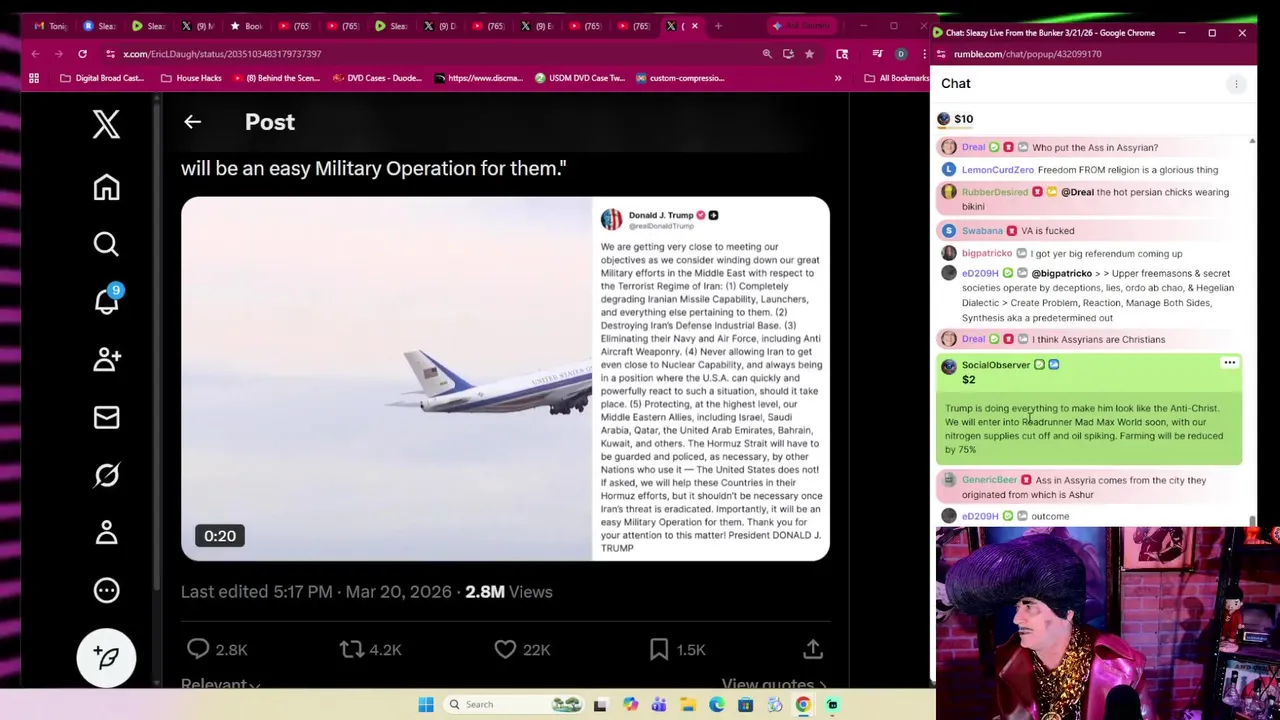The width and height of the screenshot is (1280, 720).
Task: Go back from the Post view
Action: tap(192, 122)
